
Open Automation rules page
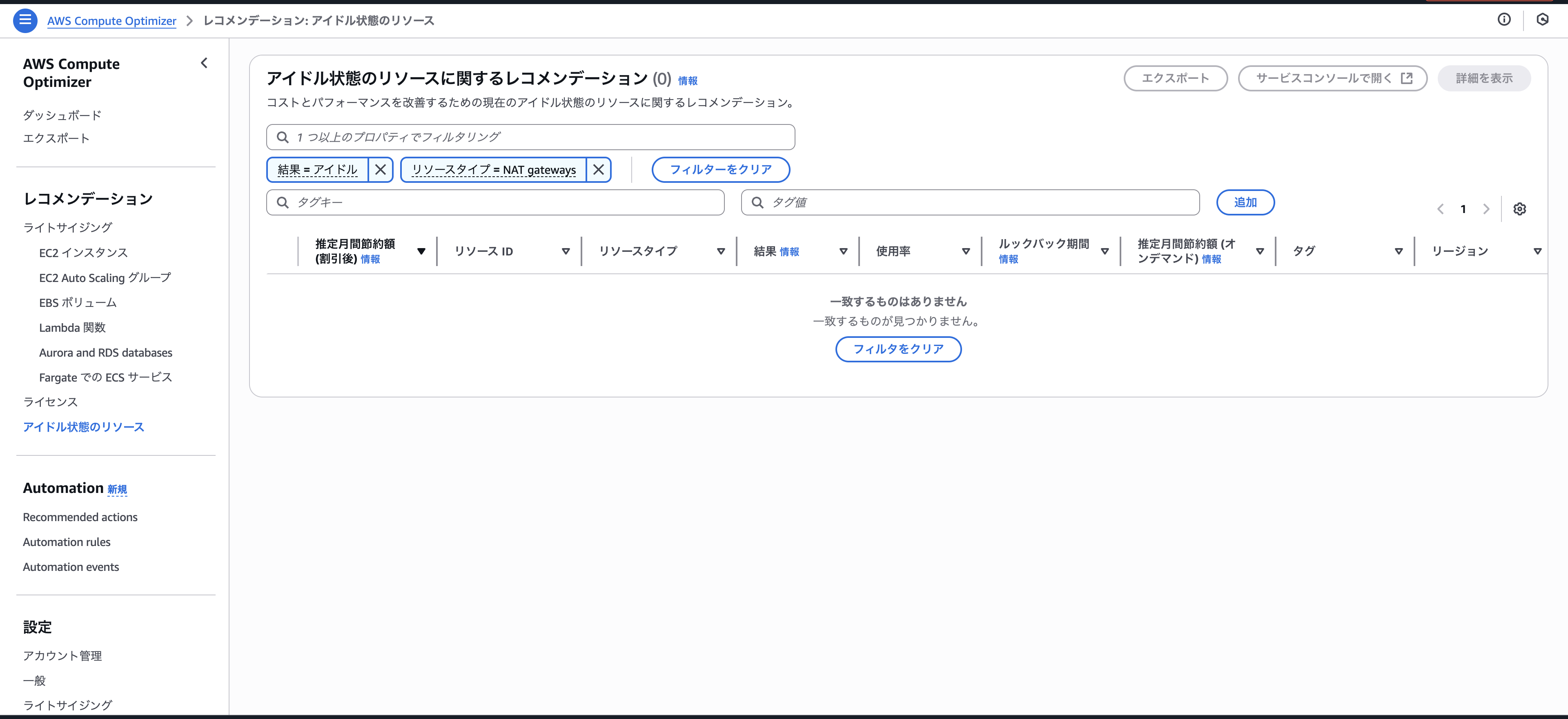pos(67,542)
